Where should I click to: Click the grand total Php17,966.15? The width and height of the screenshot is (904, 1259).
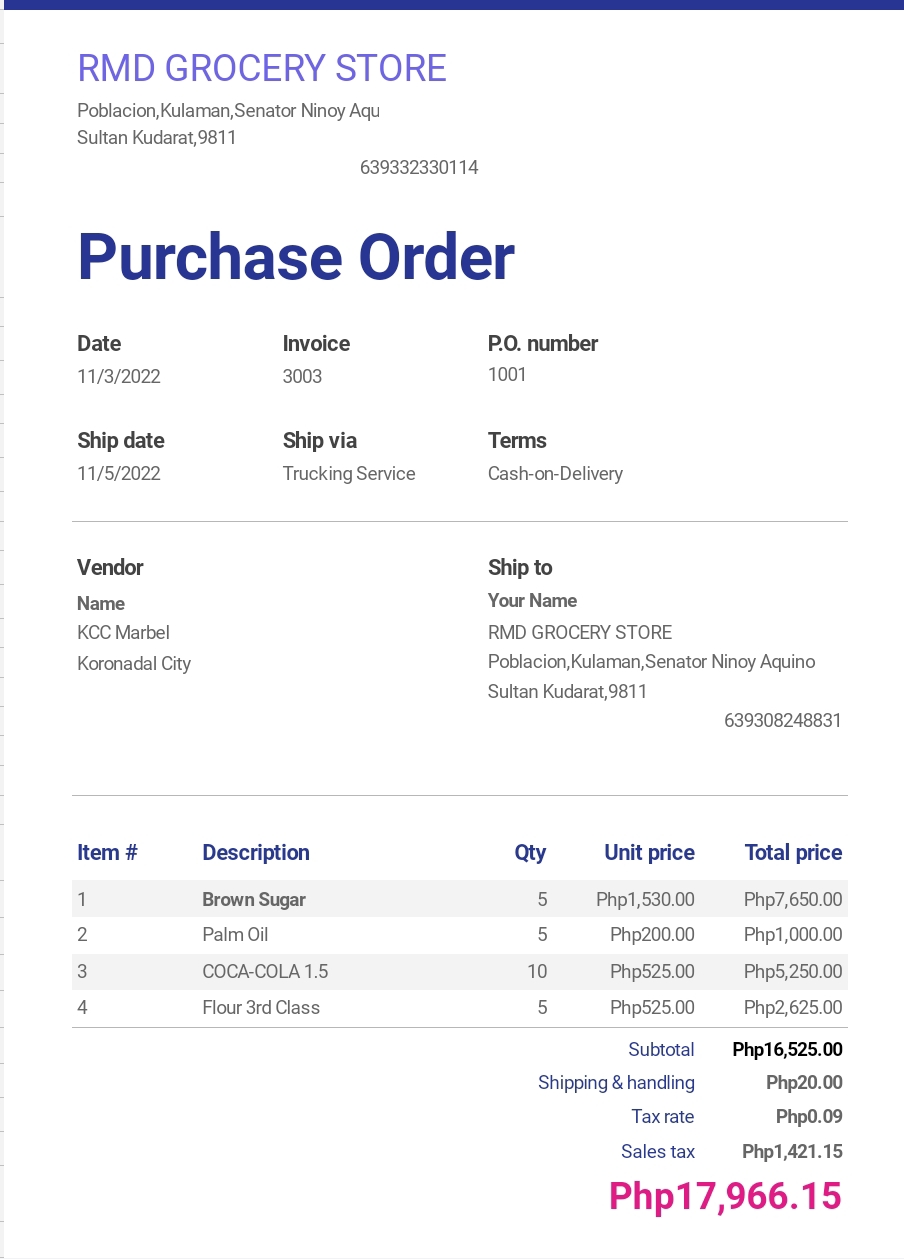[725, 1197]
